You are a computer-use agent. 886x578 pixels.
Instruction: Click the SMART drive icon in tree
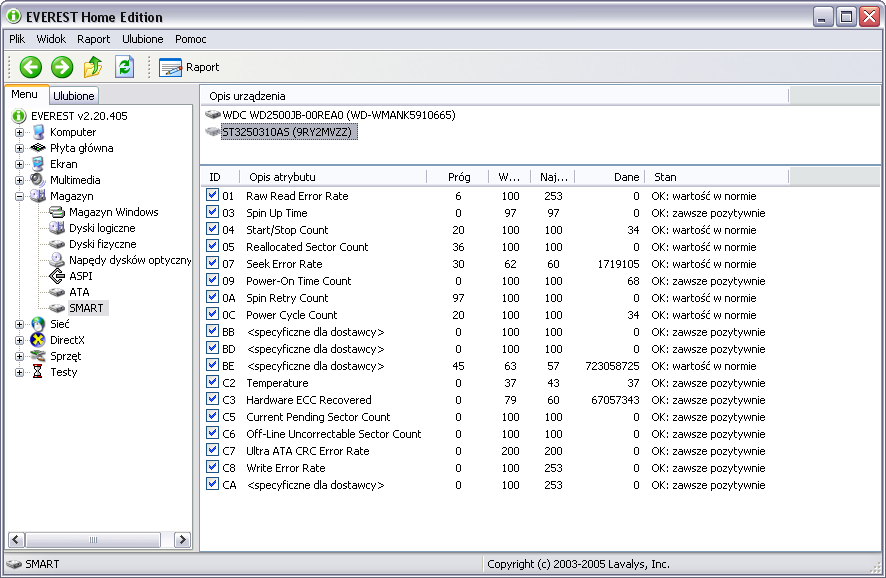coord(57,308)
